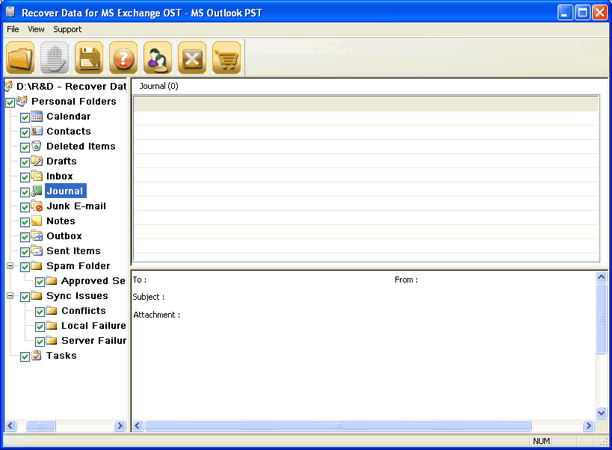Select the Drafts folder label
The image size is (612, 450).
click(x=61, y=161)
